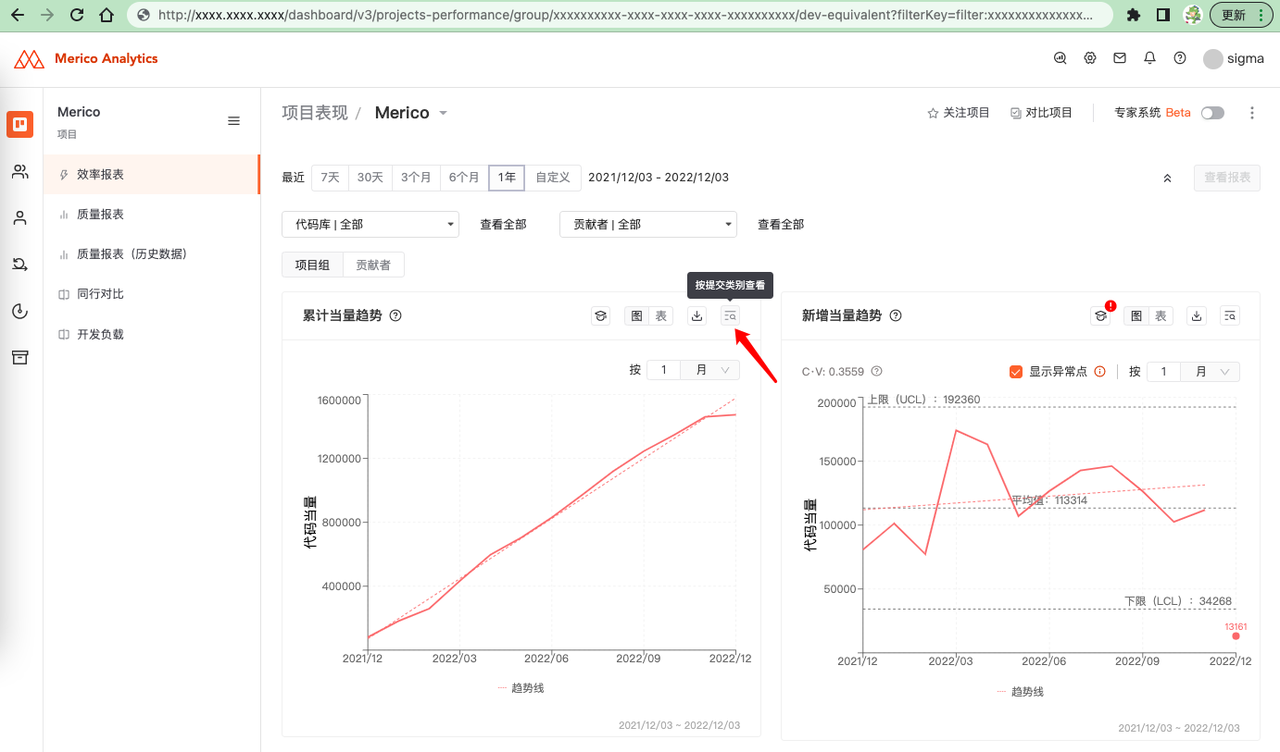Select the 7天 time range
The image size is (1280, 752).
tap(330, 177)
